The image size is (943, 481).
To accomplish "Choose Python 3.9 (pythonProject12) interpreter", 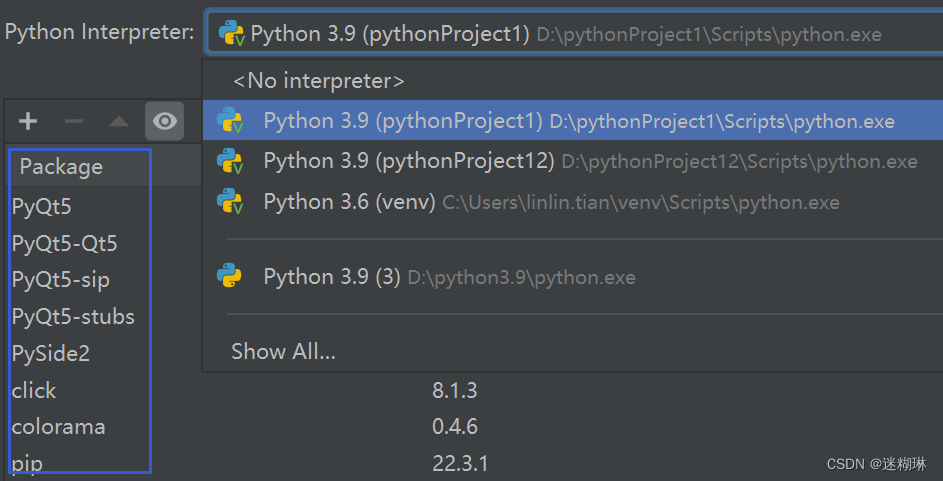I will point(573,161).
